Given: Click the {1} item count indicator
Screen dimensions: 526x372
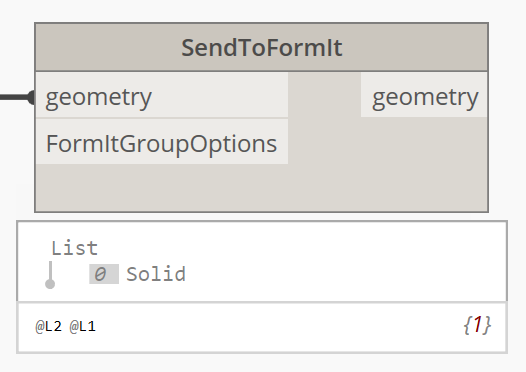Looking at the screenshot, I should coord(477,325).
